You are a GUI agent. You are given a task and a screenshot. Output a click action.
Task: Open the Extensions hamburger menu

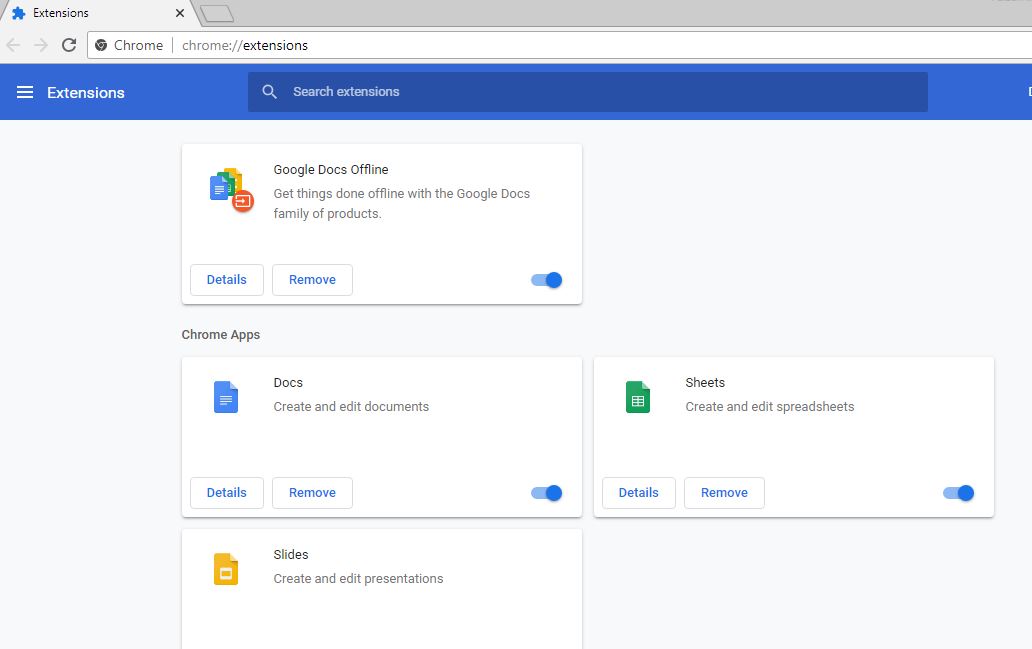(x=25, y=92)
